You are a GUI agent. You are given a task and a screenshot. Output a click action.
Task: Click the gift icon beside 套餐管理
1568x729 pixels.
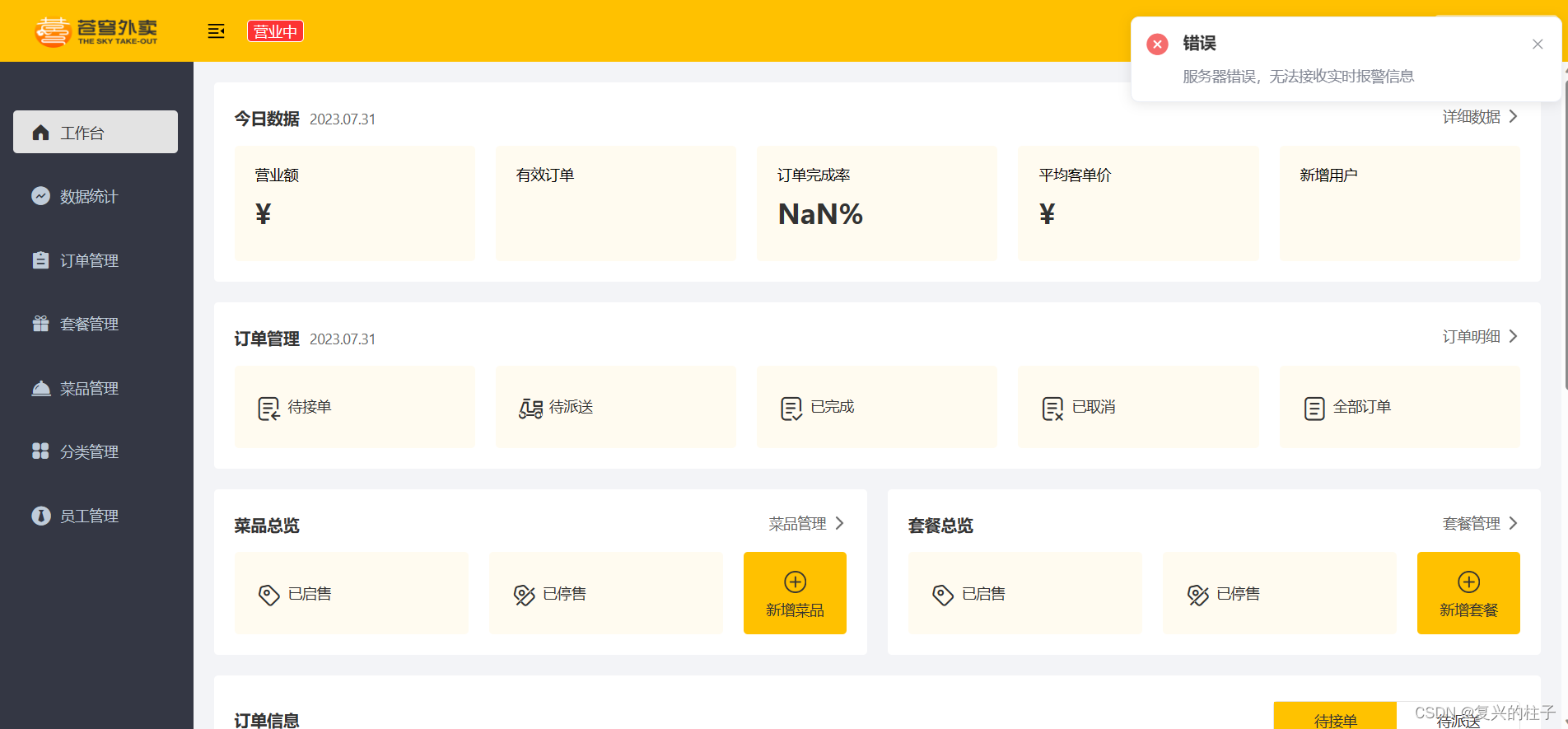click(40, 323)
